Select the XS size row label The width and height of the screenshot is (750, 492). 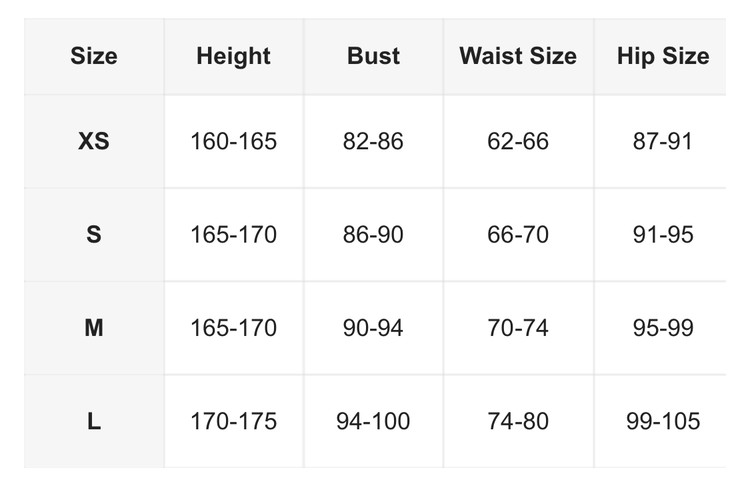[94, 141]
